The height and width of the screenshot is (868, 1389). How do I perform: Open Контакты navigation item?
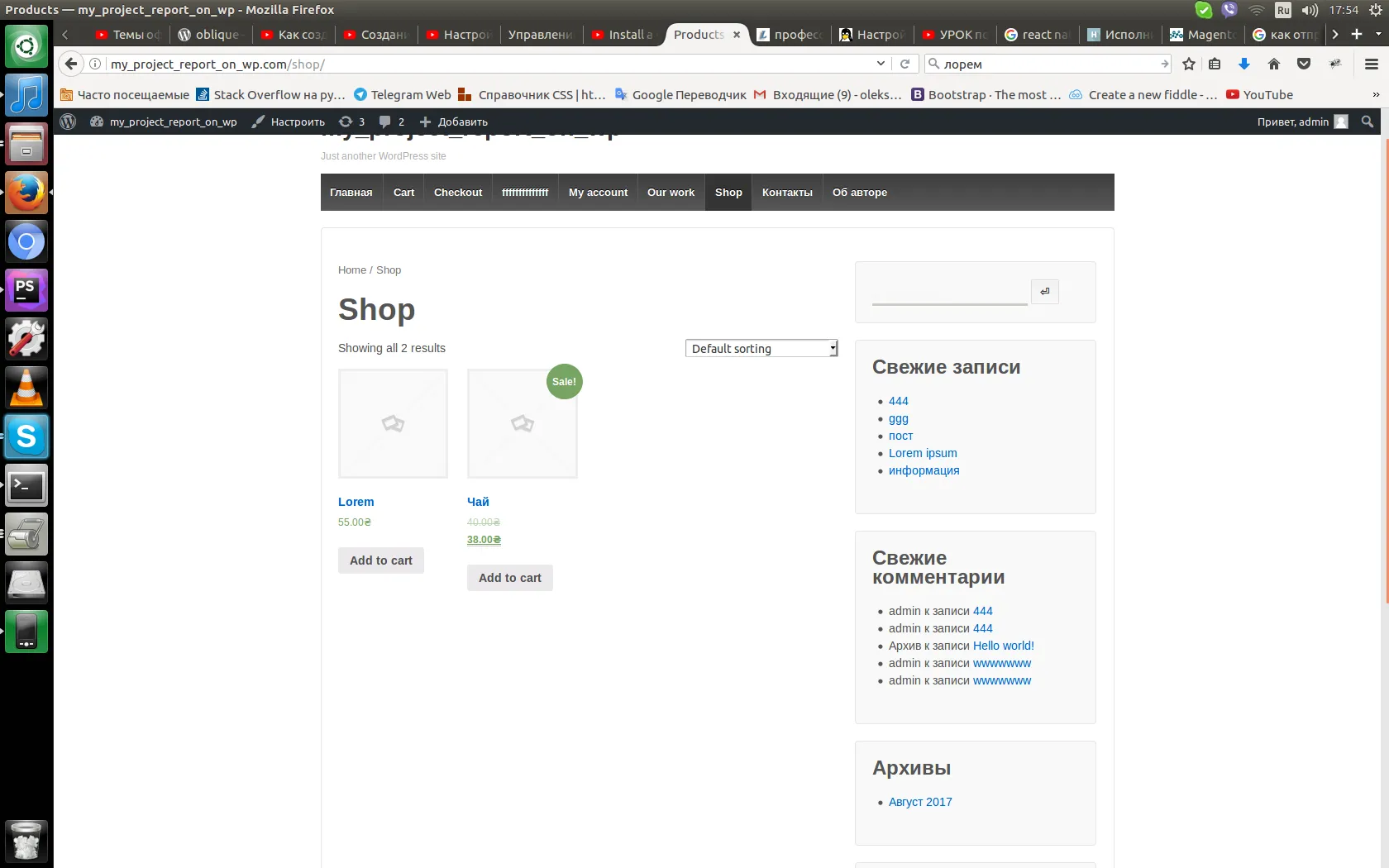(x=787, y=192)
